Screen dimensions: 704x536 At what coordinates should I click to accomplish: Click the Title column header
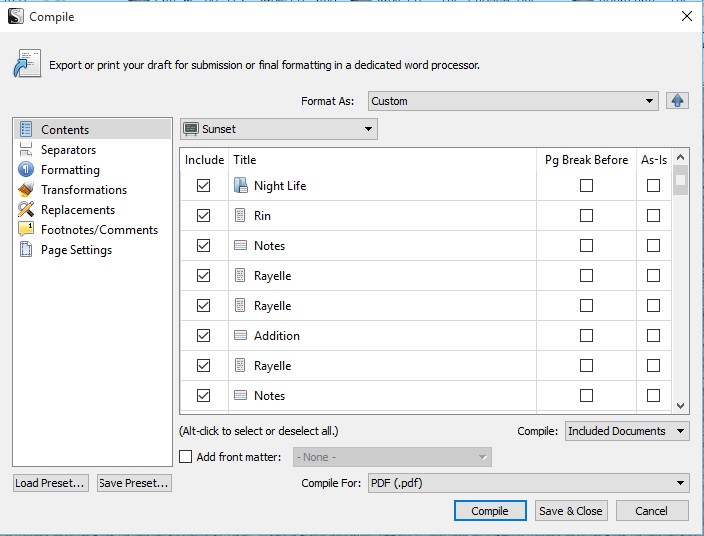point(245,160)
